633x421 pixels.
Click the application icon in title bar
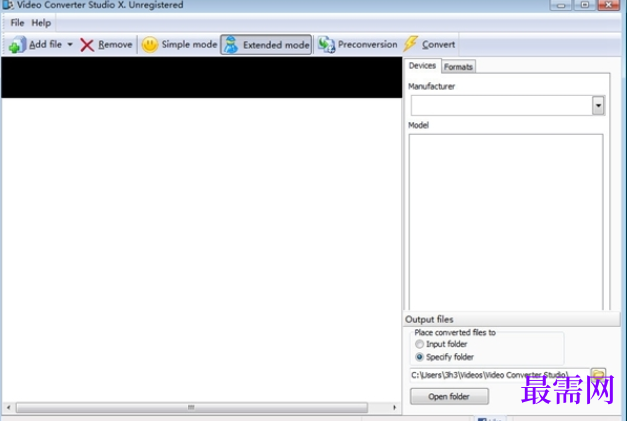(8, 5)
